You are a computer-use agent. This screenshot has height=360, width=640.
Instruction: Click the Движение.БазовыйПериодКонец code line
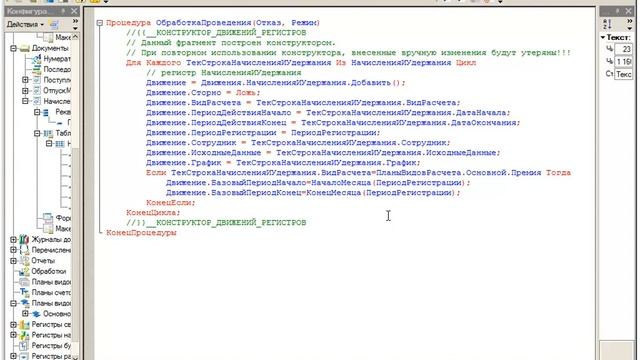(x=313, y=193)
